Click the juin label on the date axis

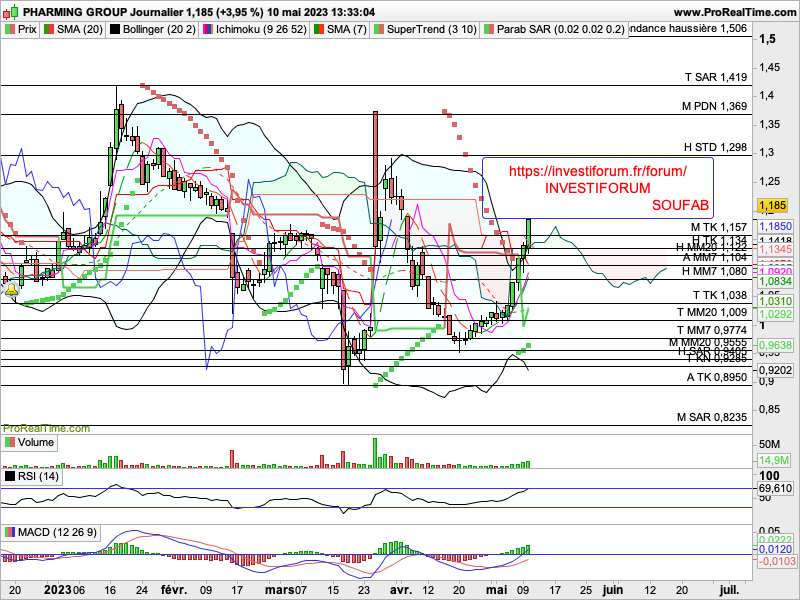[x=613, y=590]
